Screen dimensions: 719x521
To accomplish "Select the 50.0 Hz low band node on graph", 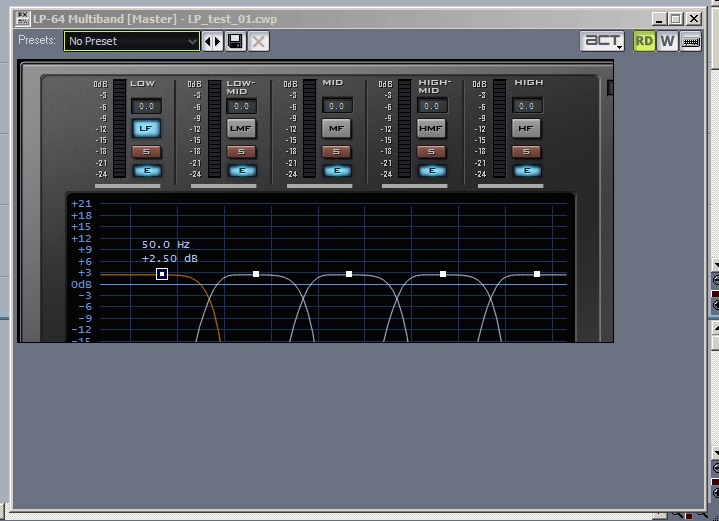I will tap(162, 274).
